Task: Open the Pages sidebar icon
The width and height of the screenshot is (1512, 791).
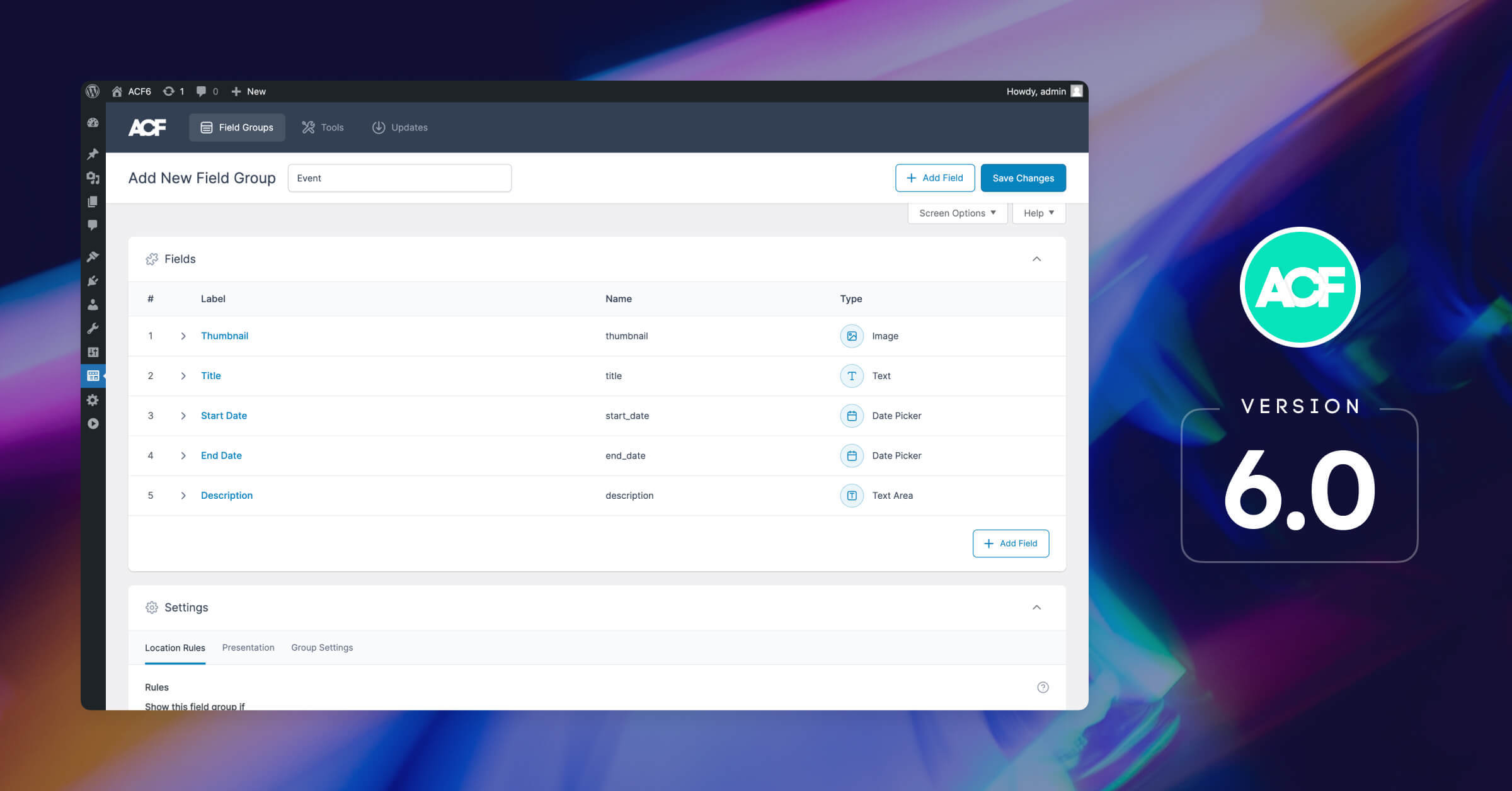Action: [x=93, y=202]
